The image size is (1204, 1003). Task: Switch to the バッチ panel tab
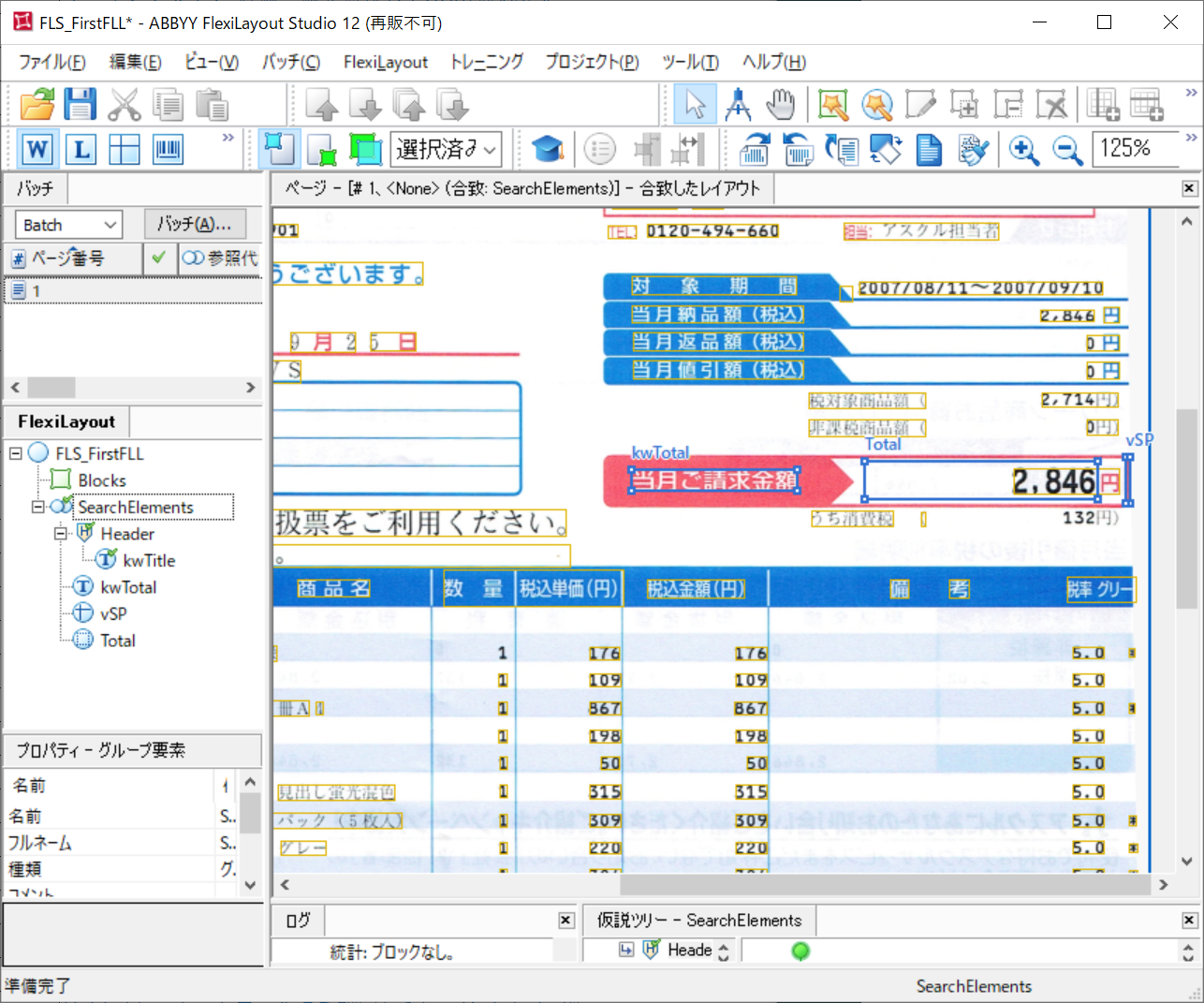[x=36, y=188]
